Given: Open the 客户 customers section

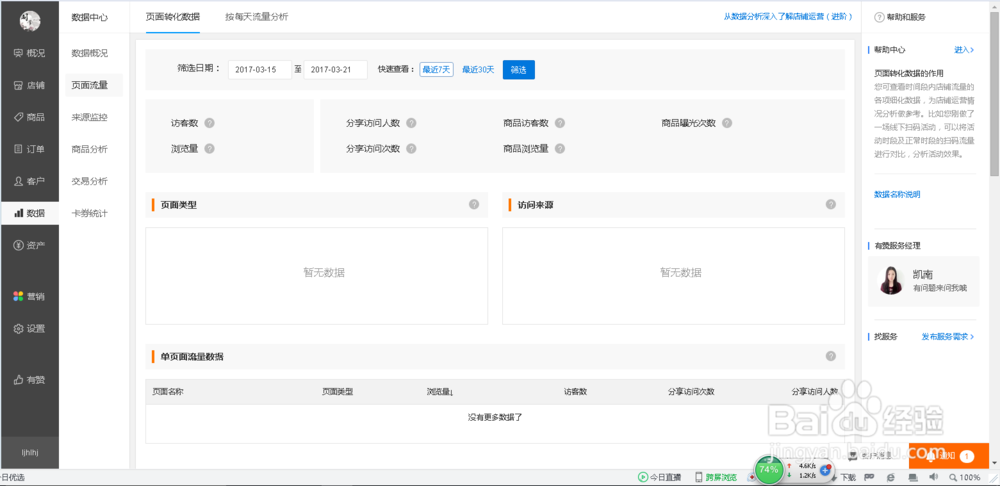Looking at the screenshot, I should pyautogui.click(x=29, y=181).
